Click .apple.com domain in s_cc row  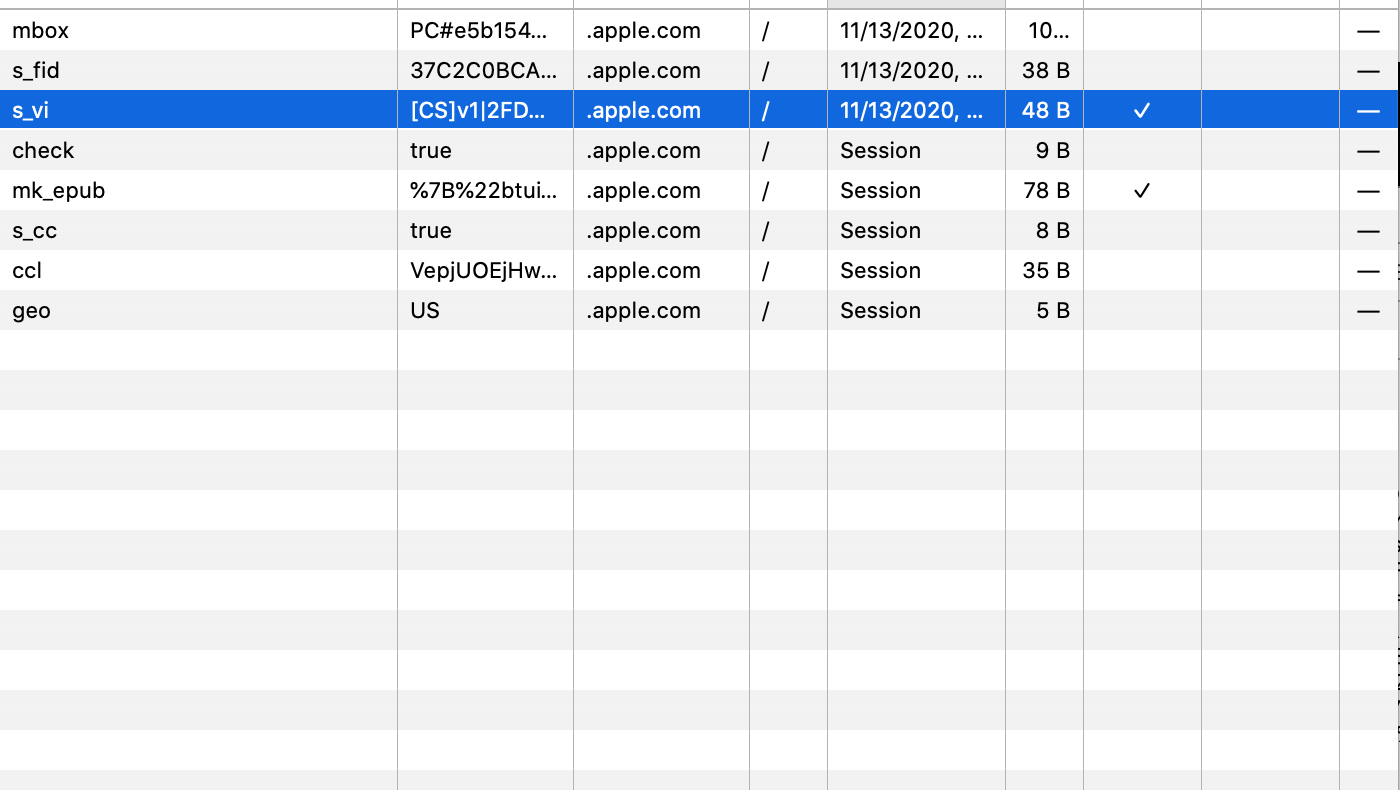click(643, 231)
